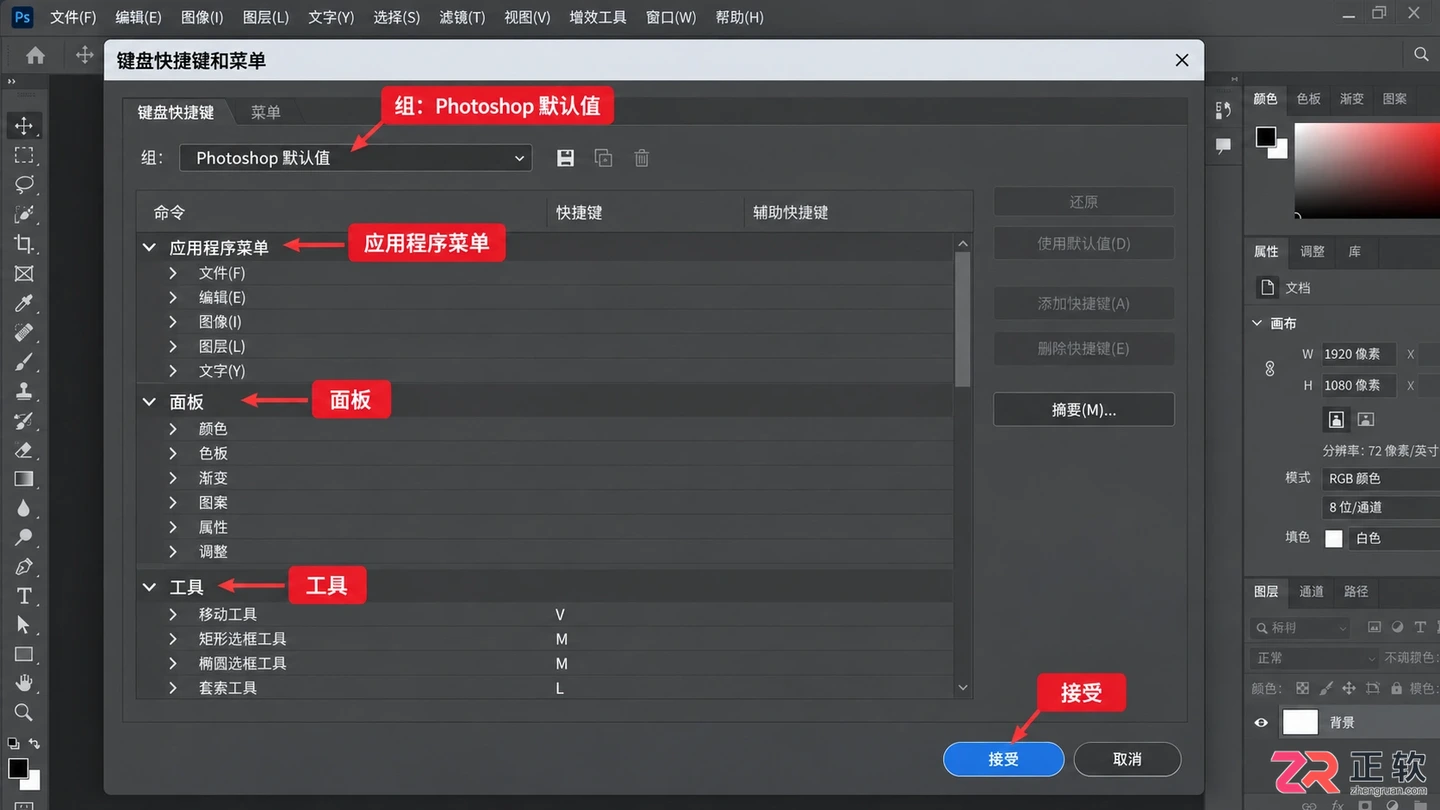
Task: Click the search icon at top right
Action: [1421, 54]
